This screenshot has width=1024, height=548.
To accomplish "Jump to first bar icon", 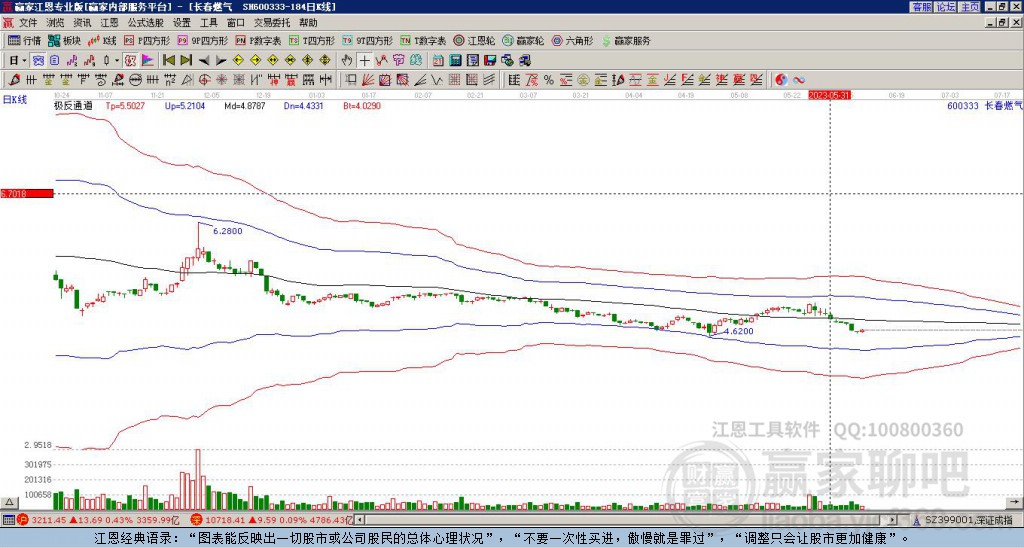I will 168,60.
